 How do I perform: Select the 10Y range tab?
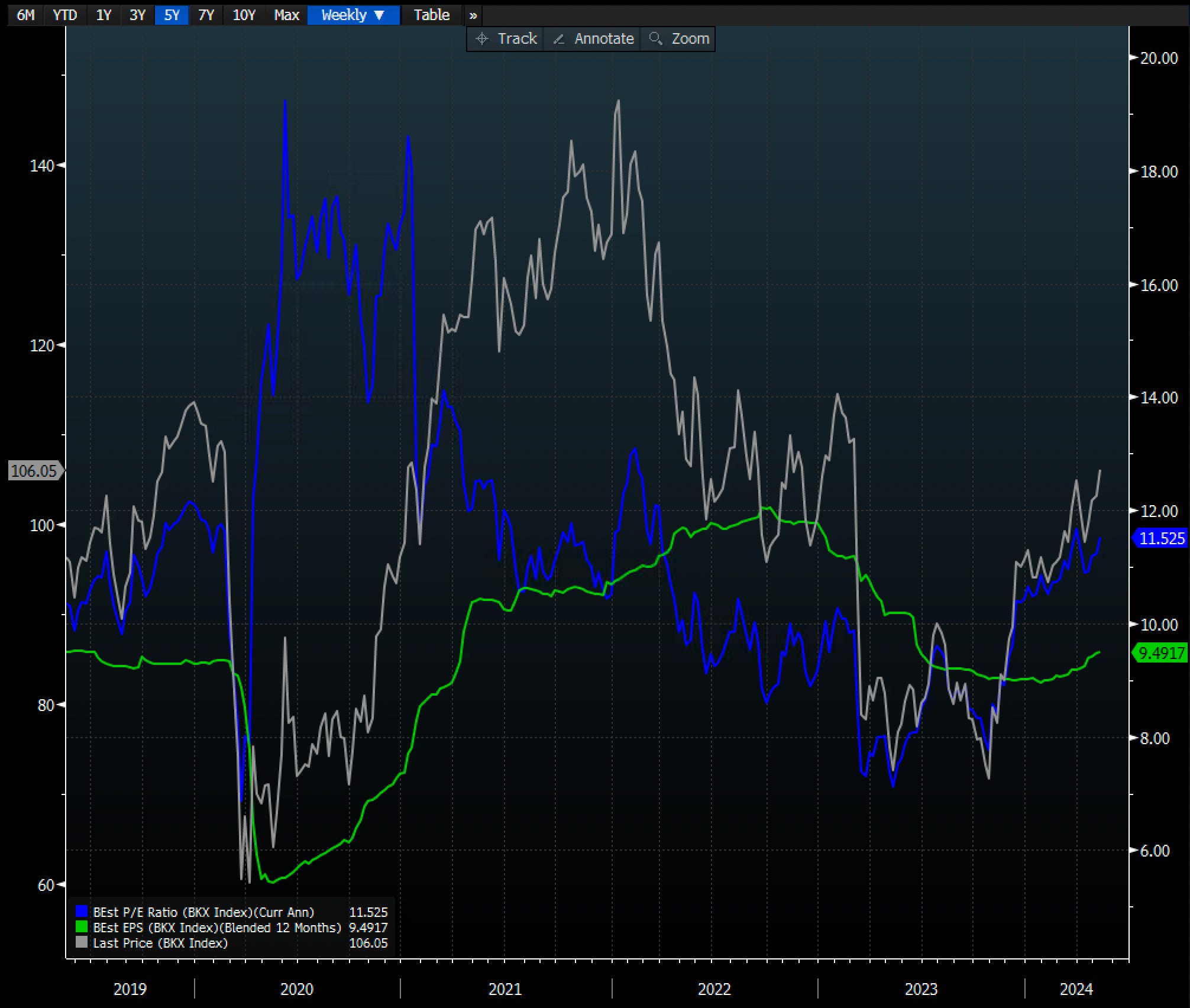pyautogui.click(x=244, y=15)
